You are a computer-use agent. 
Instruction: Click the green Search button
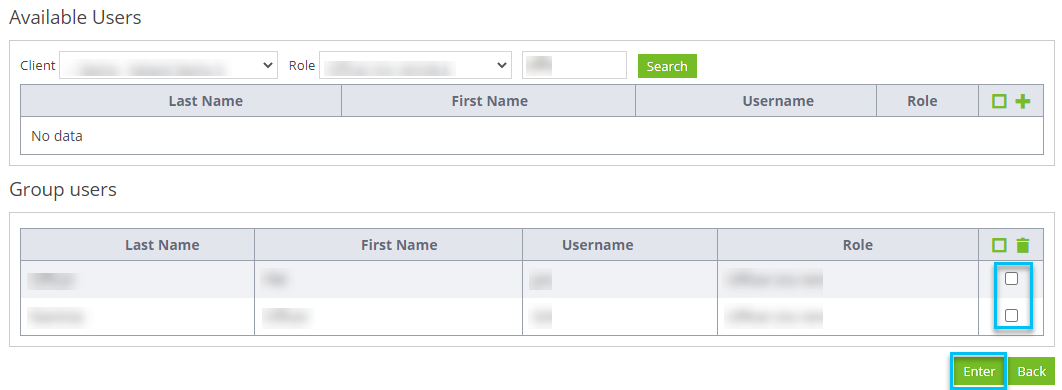point(667,66)
